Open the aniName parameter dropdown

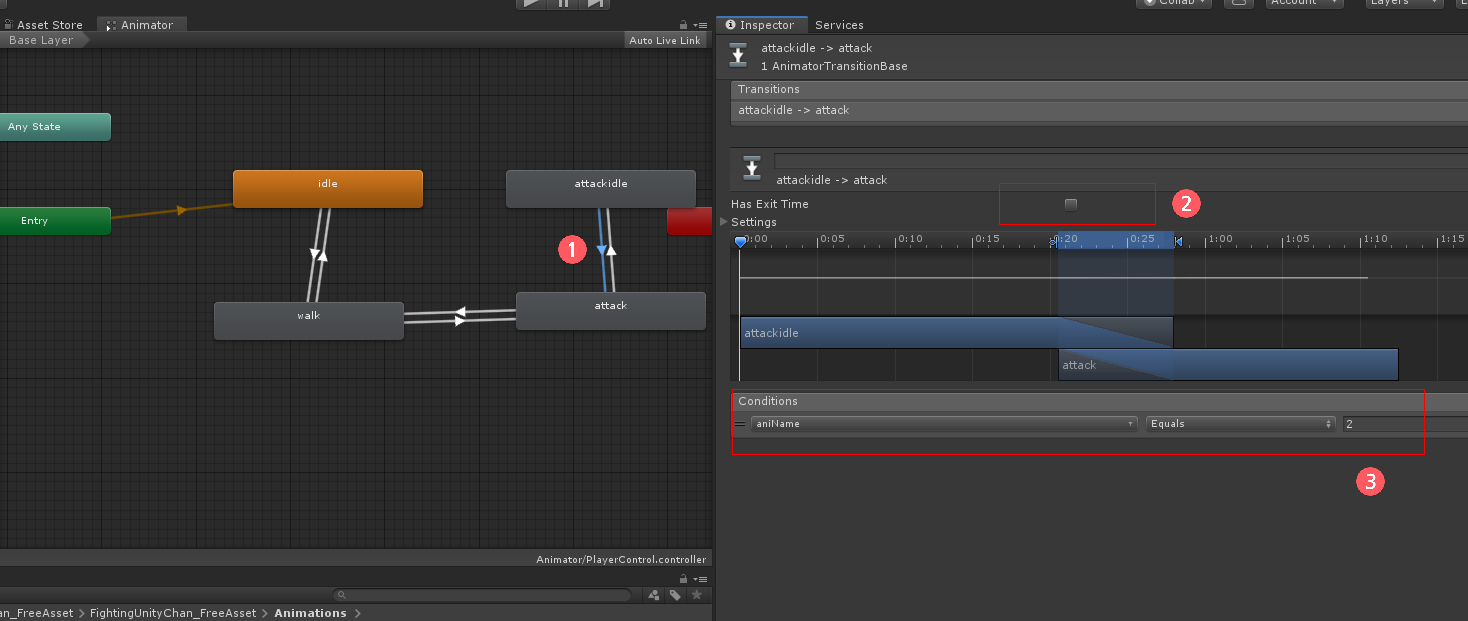944,424
